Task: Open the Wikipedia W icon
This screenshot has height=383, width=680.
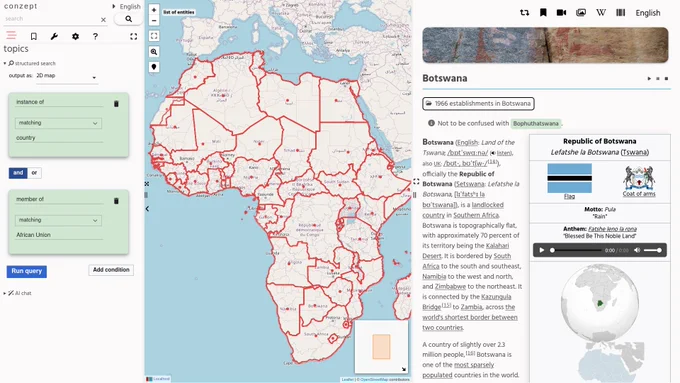Action: coord(601,13)
